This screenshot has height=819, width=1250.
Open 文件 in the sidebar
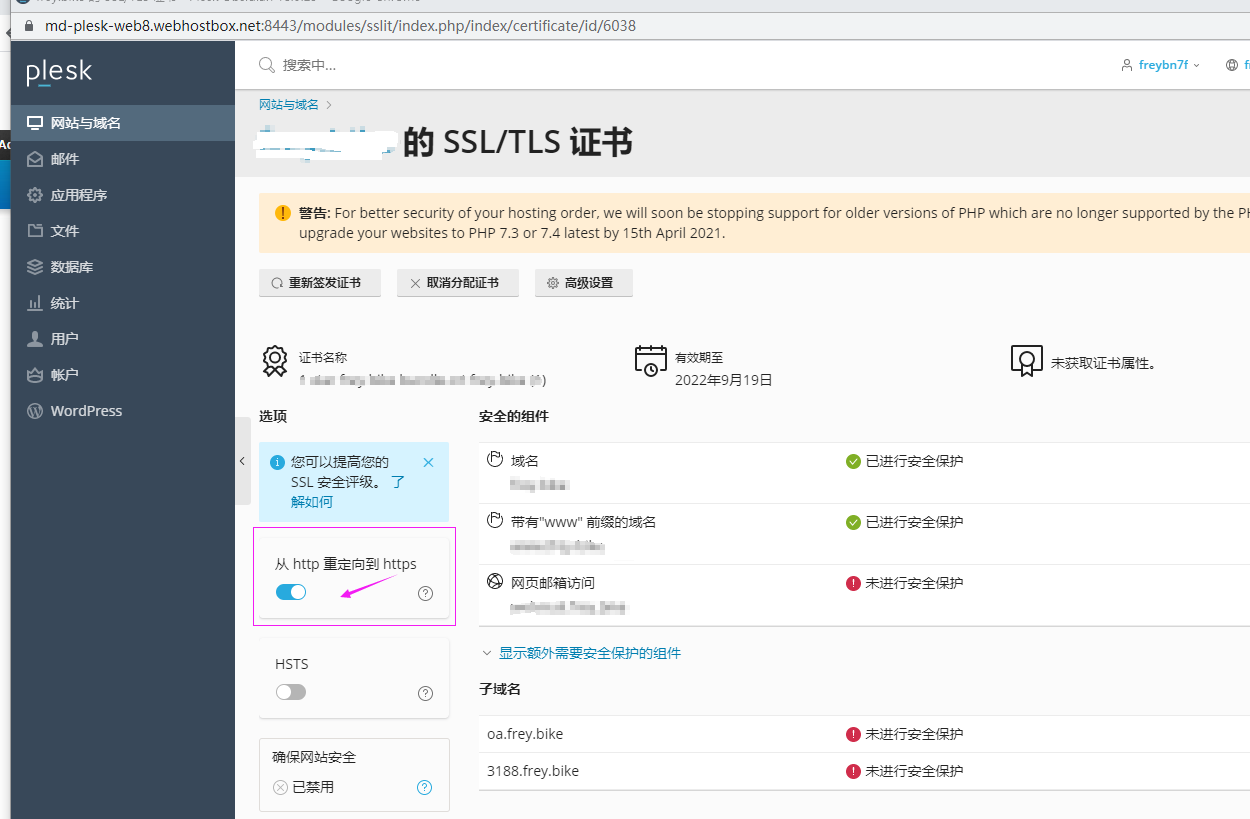pos(123,231)
